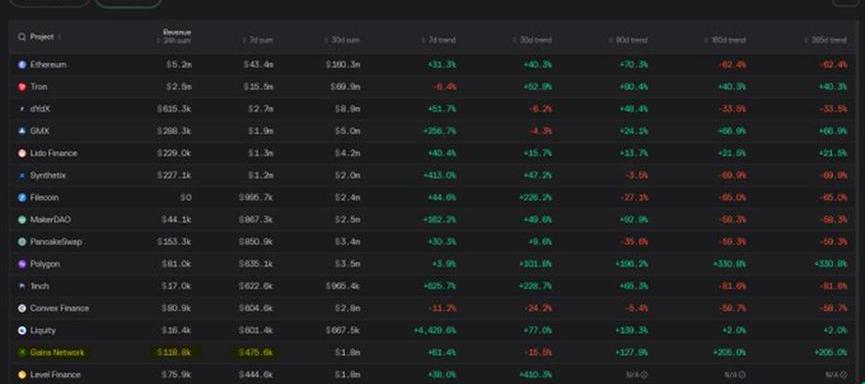Click the MakerDAO logo icon
The width and height of the screenshot is (865, 384).
pyautogui.click(x=22, y=220)
